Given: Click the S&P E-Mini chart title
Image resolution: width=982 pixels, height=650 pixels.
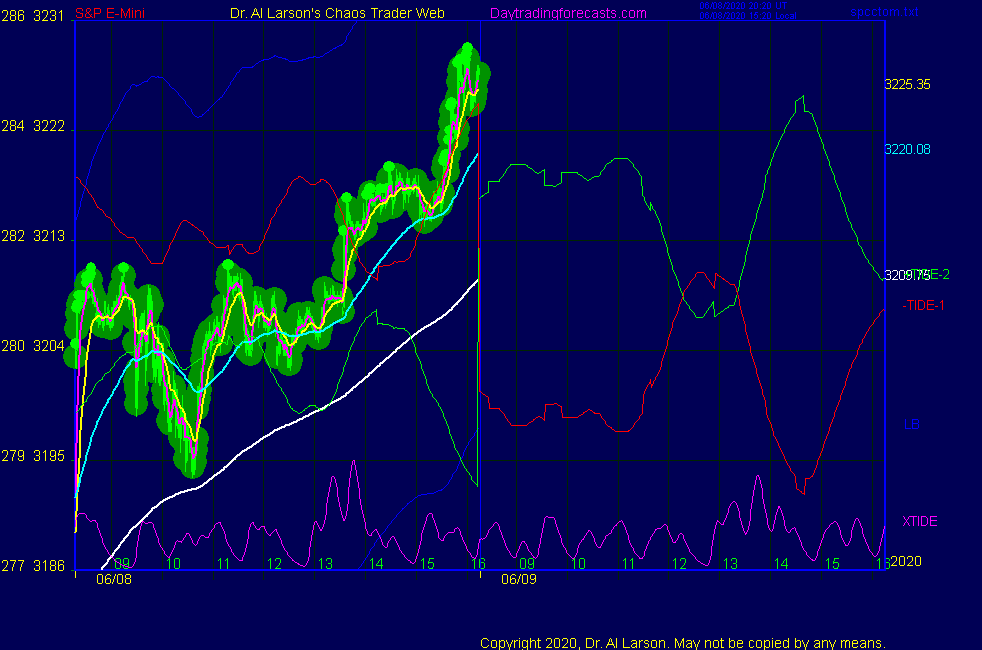Looking at the screenshot, I should pos(110,13).
